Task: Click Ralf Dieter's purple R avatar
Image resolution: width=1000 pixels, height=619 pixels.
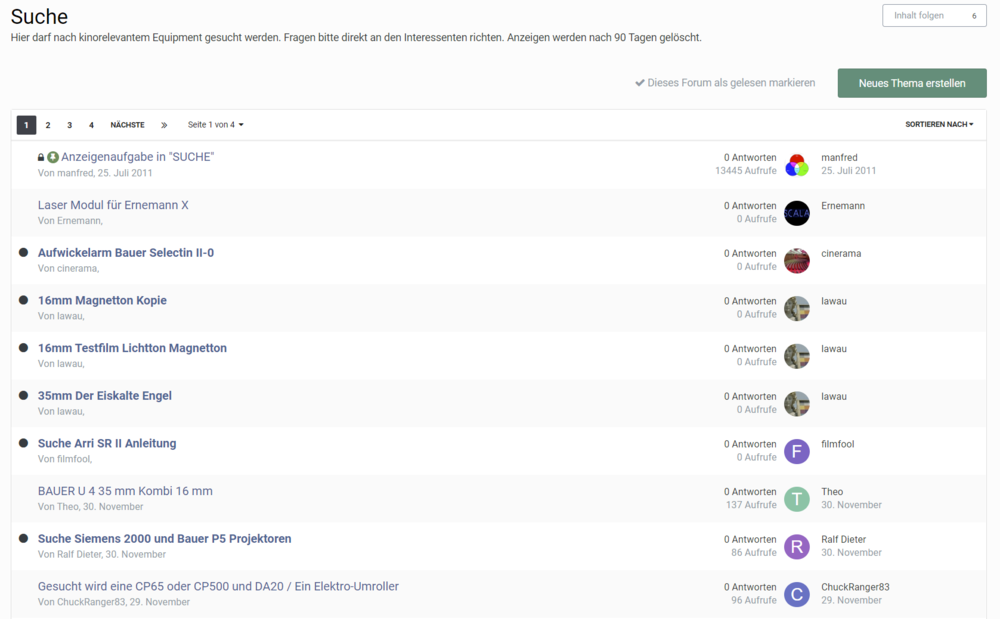Action: 796,546
